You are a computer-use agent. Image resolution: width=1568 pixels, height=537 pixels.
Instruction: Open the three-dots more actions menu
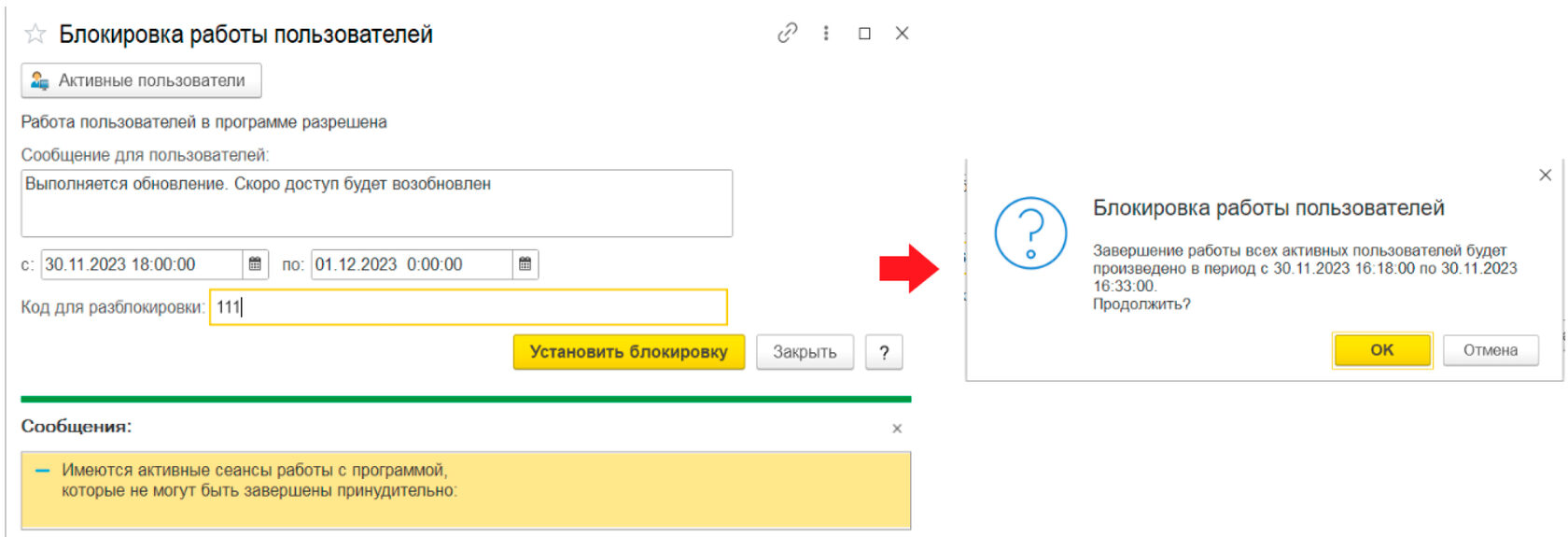click(826, 34)
